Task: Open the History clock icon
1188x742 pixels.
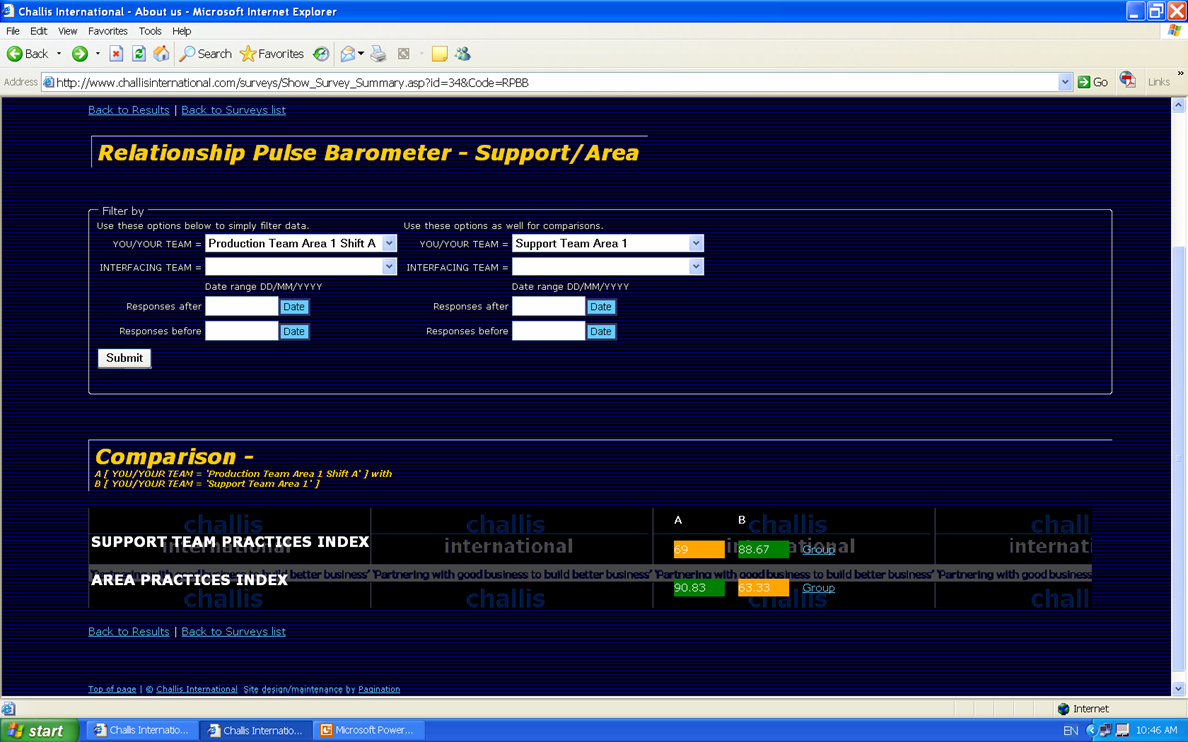Action: coord(321,54)
